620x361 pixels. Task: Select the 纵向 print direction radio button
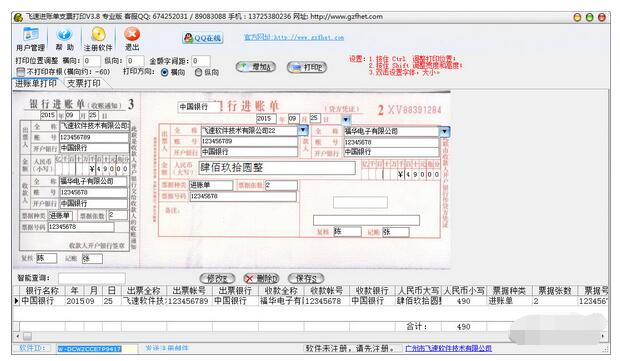click(x=198, y=72)
